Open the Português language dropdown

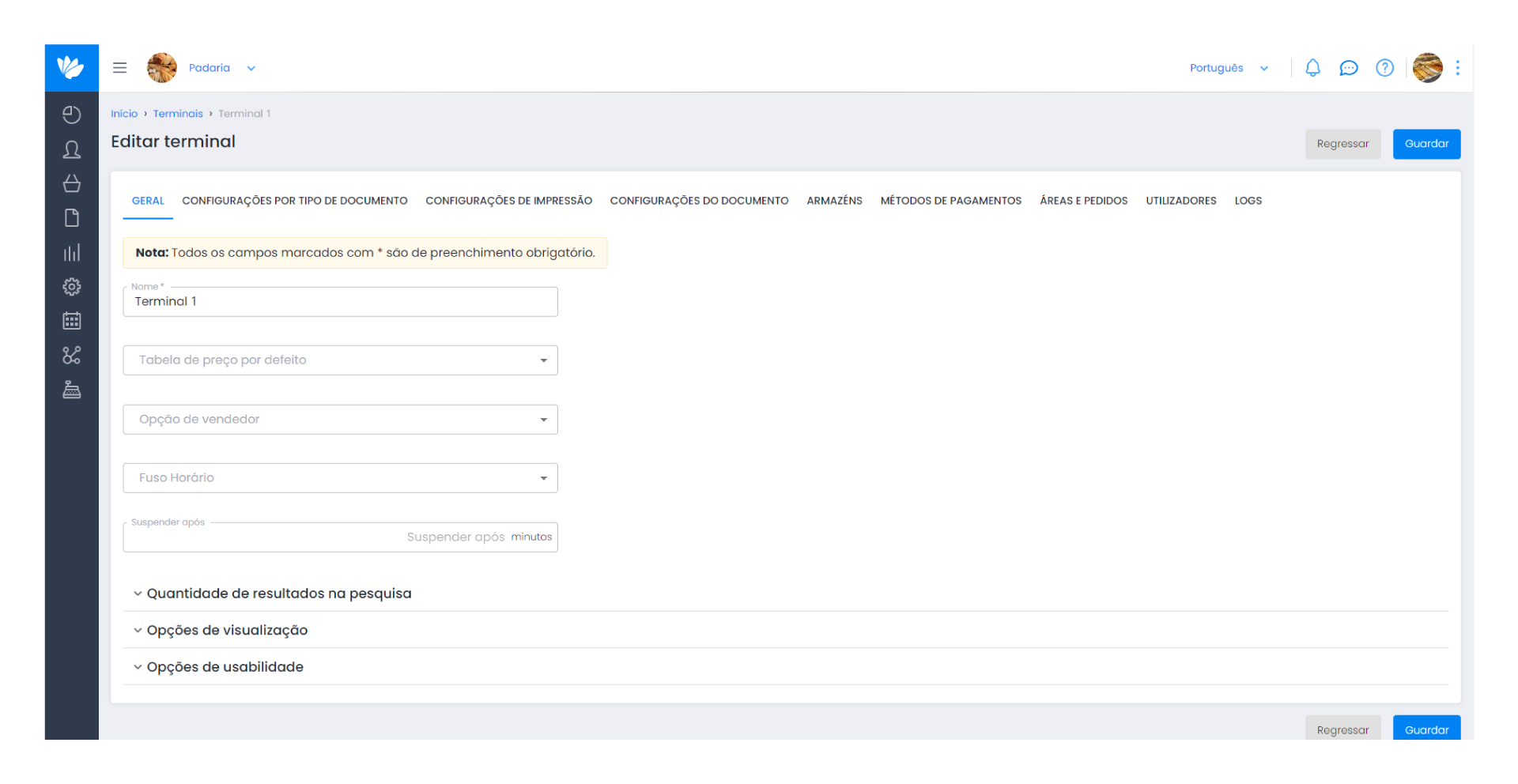[1229, 68]
